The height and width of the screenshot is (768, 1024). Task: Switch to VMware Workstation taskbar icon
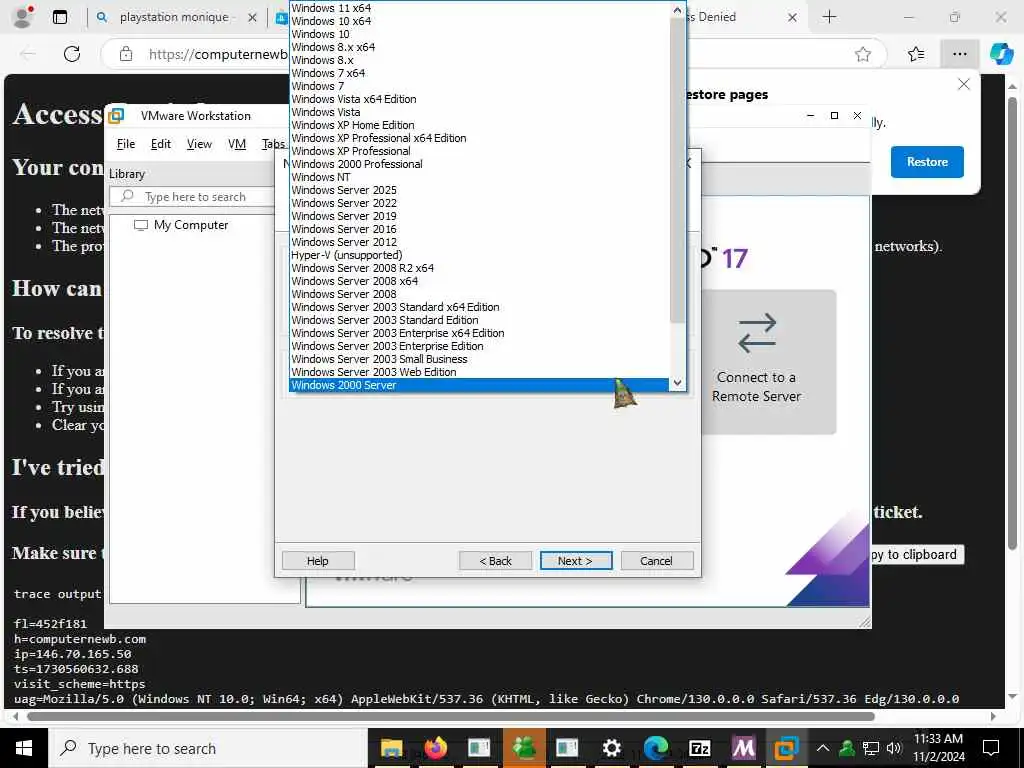pyautogui.click(x=787, y=748)
